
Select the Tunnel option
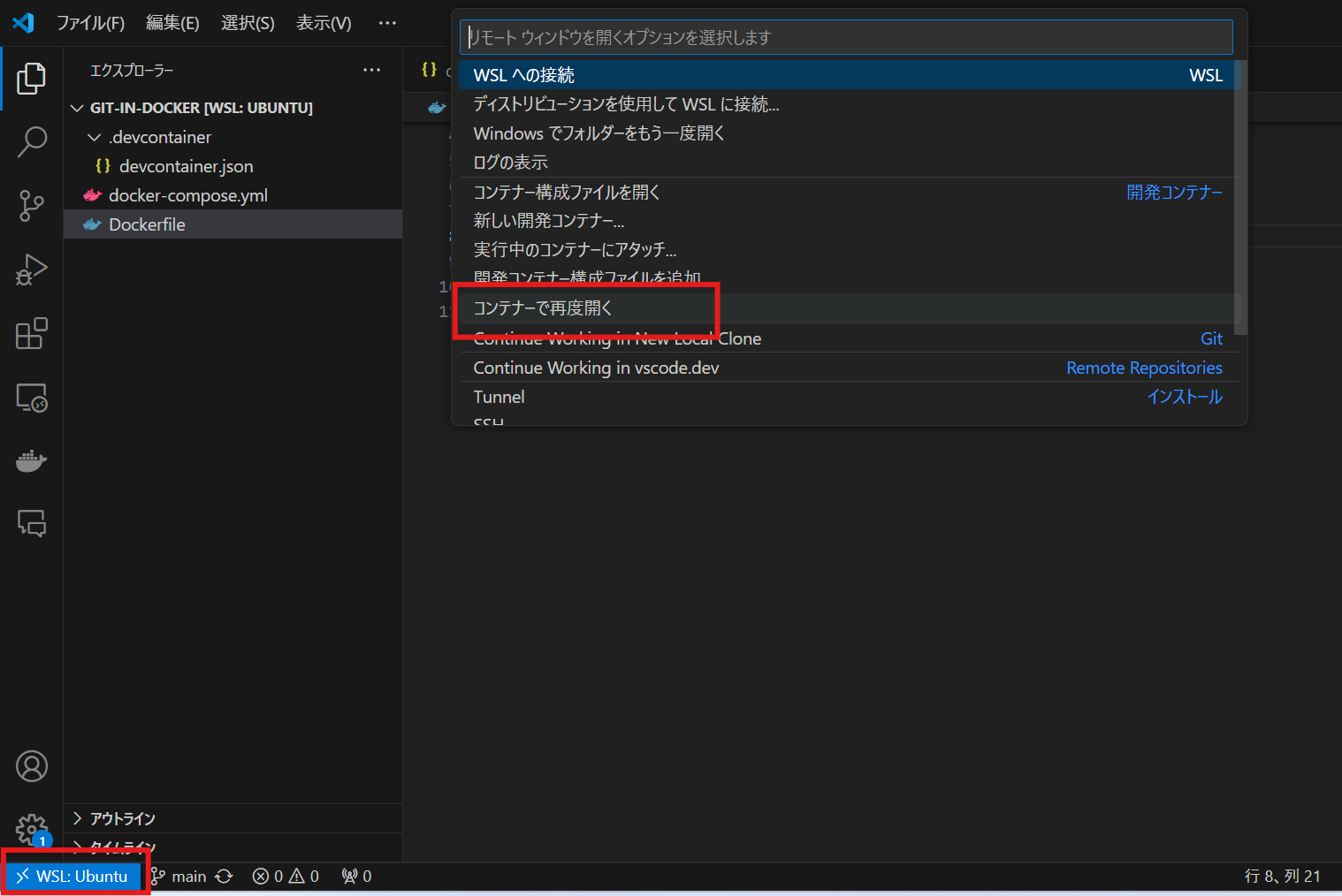coord(847,397)
